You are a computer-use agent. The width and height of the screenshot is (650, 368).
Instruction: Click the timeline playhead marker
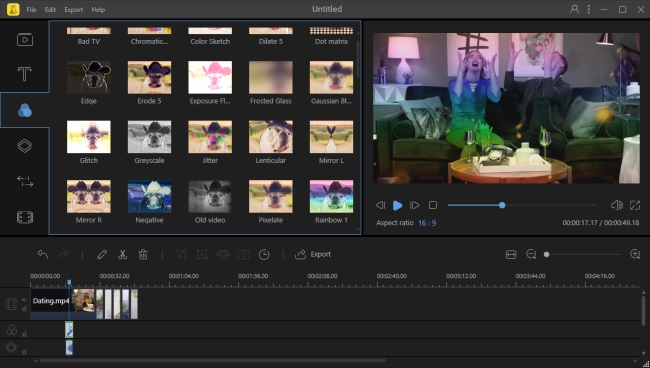coord(69,283)
